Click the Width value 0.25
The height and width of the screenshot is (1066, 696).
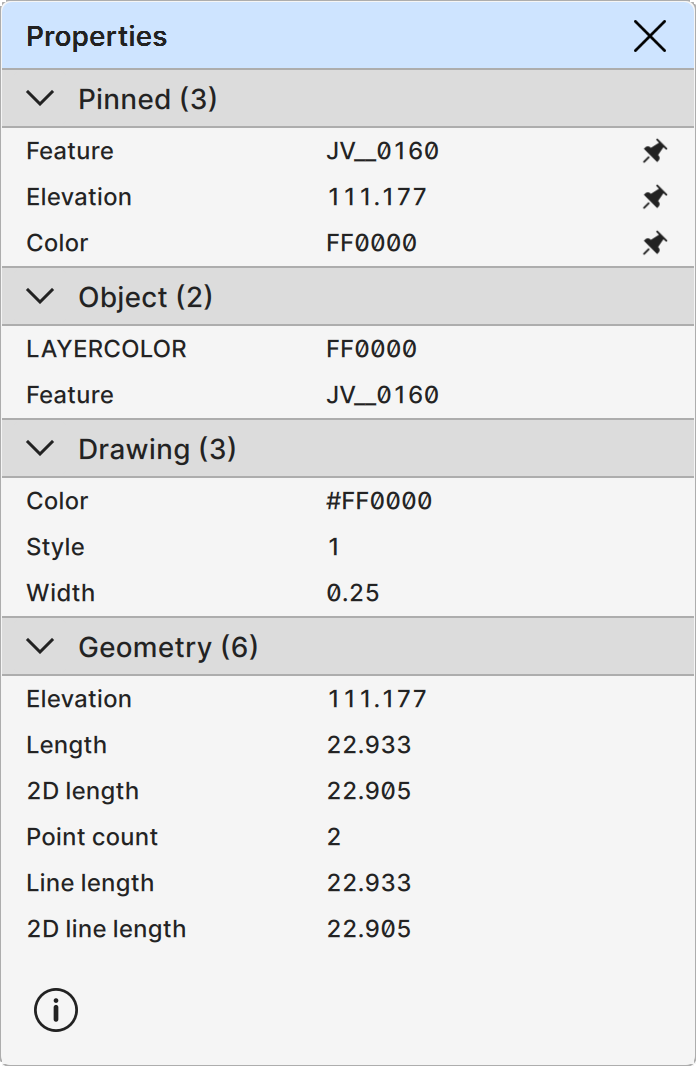[x=353, y=593]
